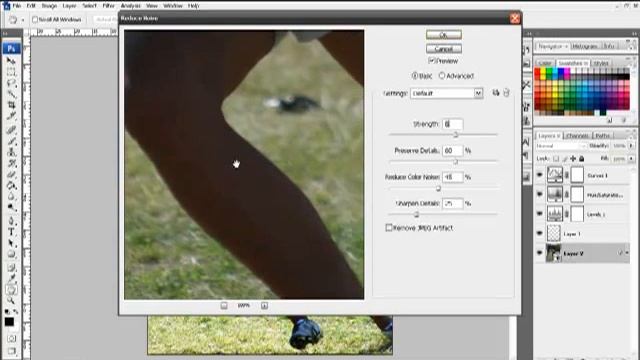Open the Filter menu
640x360 pixels.
108,6
